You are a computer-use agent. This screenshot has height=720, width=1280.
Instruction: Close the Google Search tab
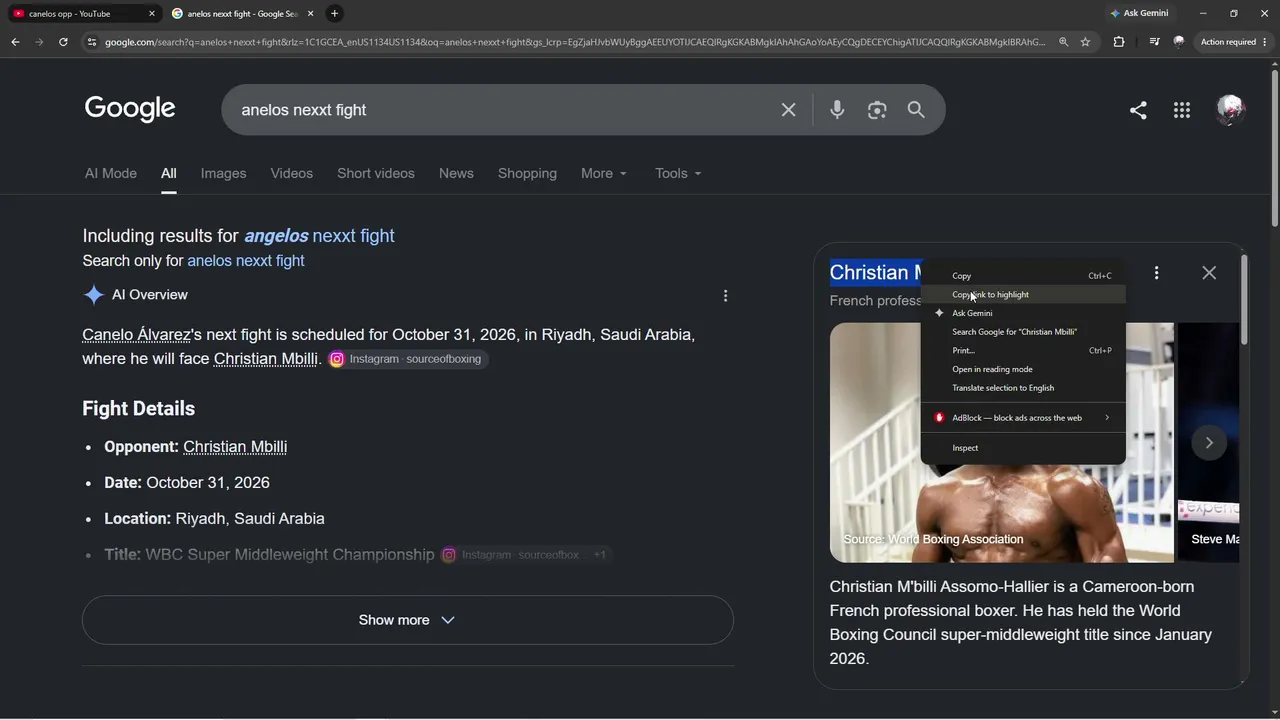[309, 14]
